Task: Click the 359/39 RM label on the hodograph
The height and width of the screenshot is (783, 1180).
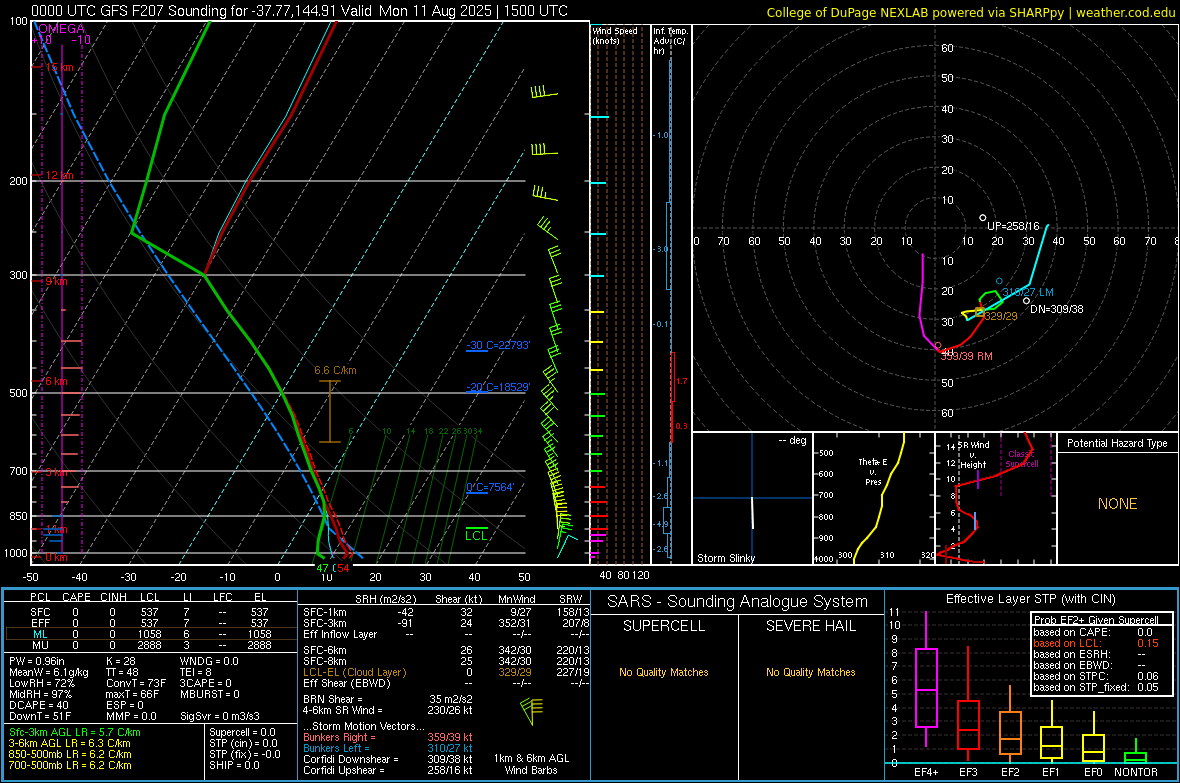Action: tap(966, 356)
